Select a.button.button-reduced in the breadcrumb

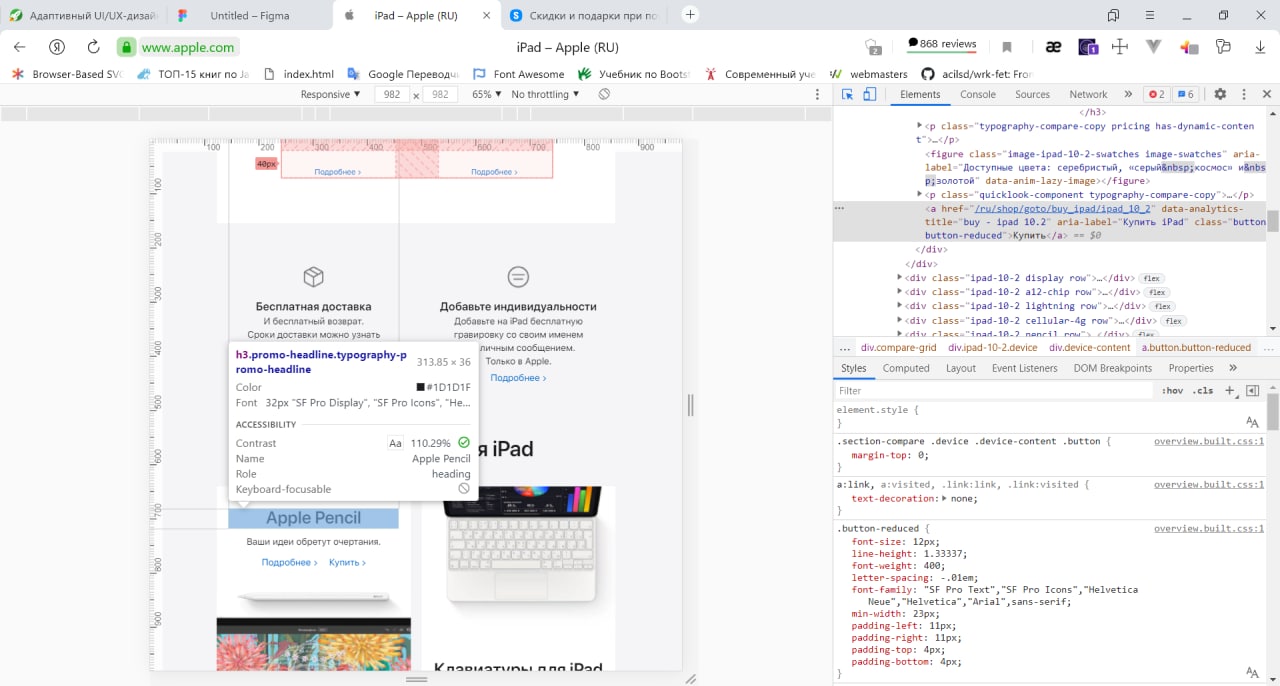point(1196,347)
